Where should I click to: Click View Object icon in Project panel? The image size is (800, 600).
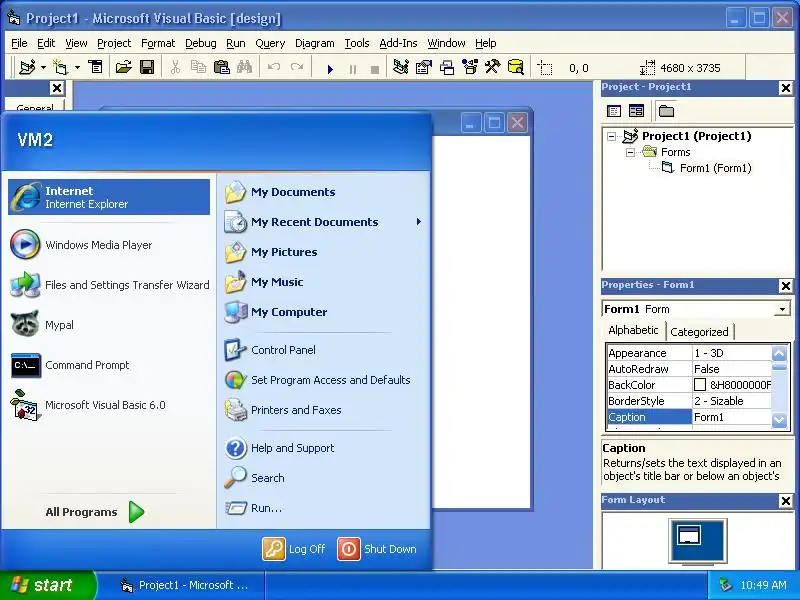636,111
